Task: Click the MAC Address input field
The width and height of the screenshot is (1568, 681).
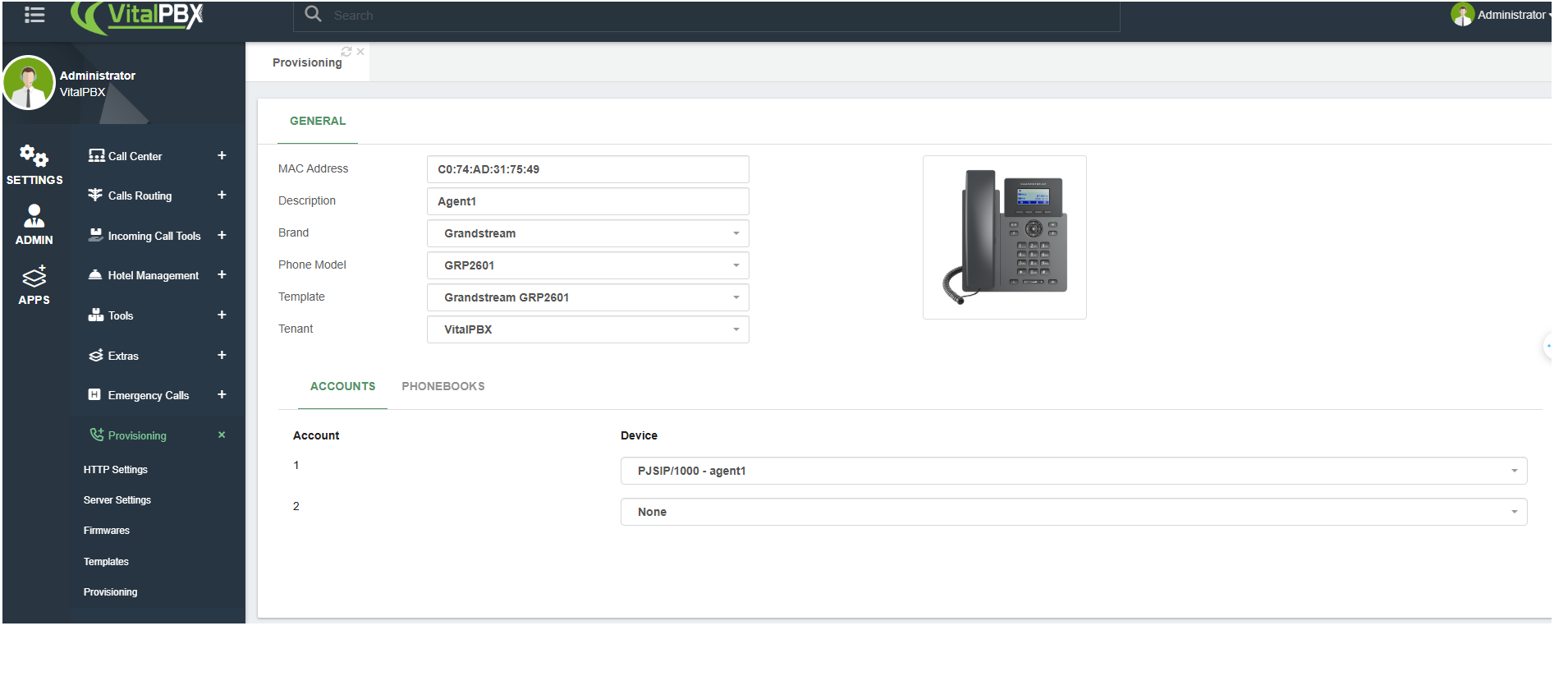Action: 588,169
